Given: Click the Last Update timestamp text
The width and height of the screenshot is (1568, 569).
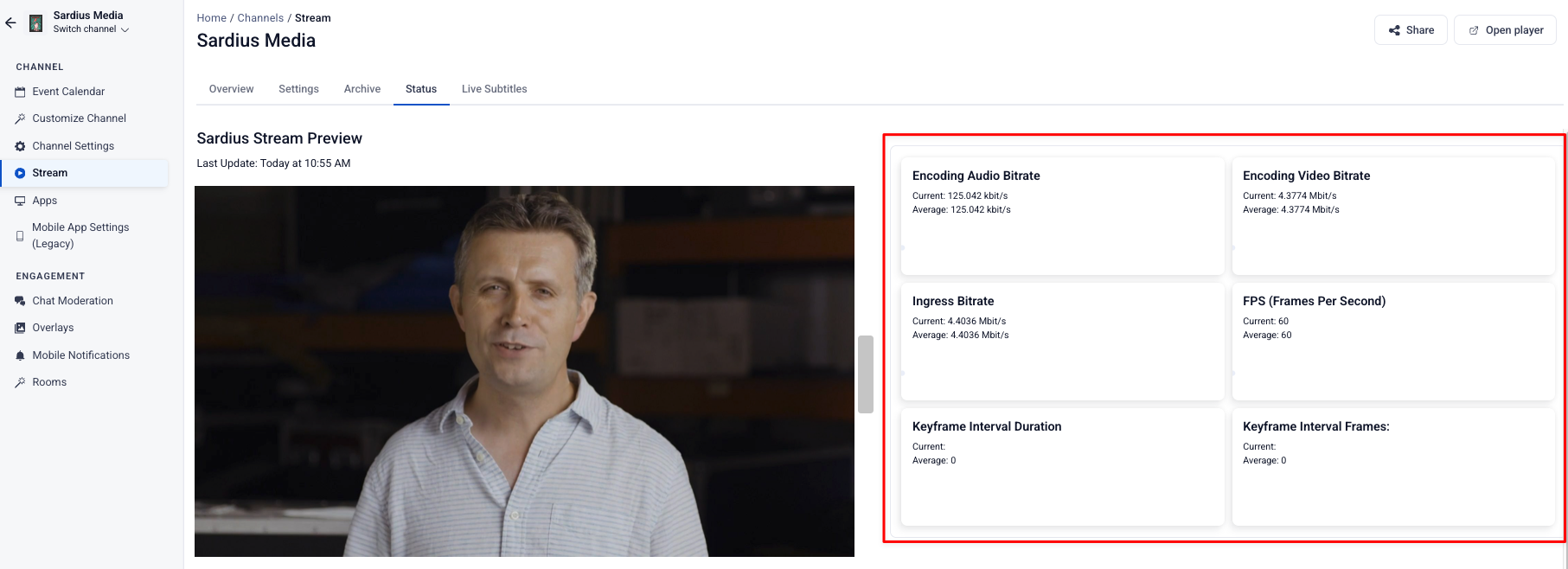Looking at the screenshot, I should pyautogui.click(x=273, y=163).
